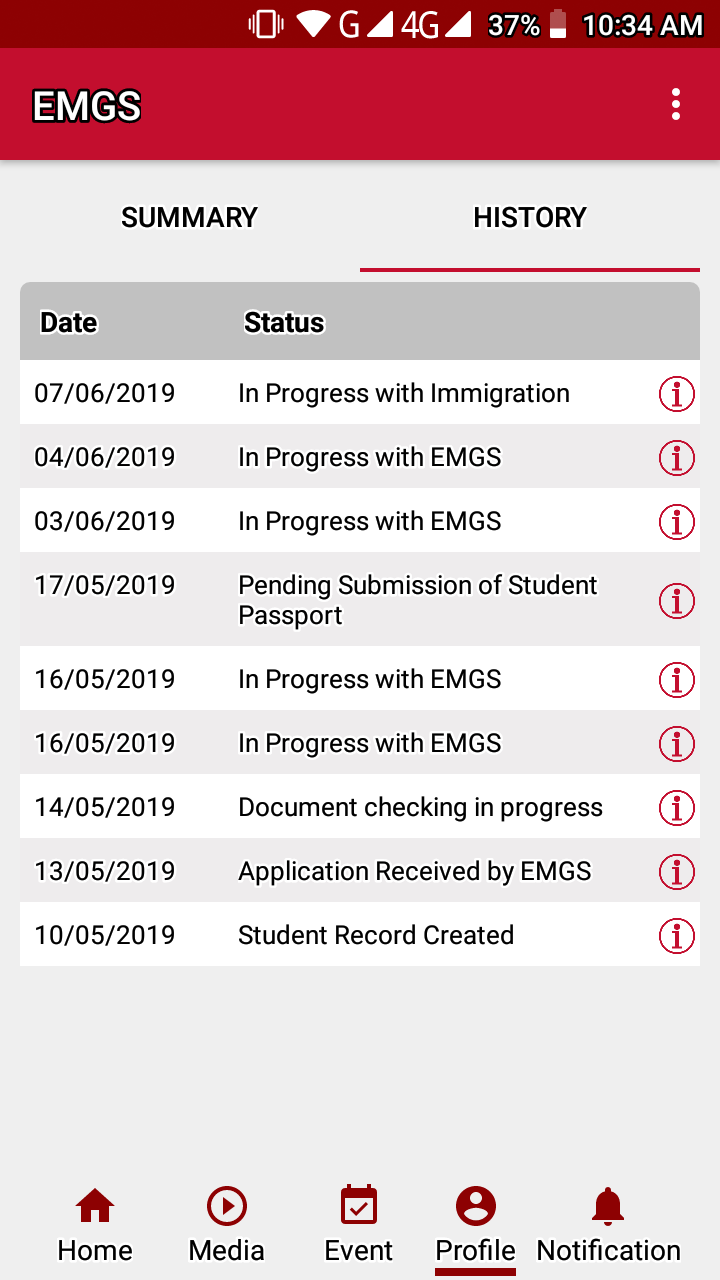Screen dimensions: 720x1280
Task: Open the Notification bell tab
Action: pos(608,1225)
